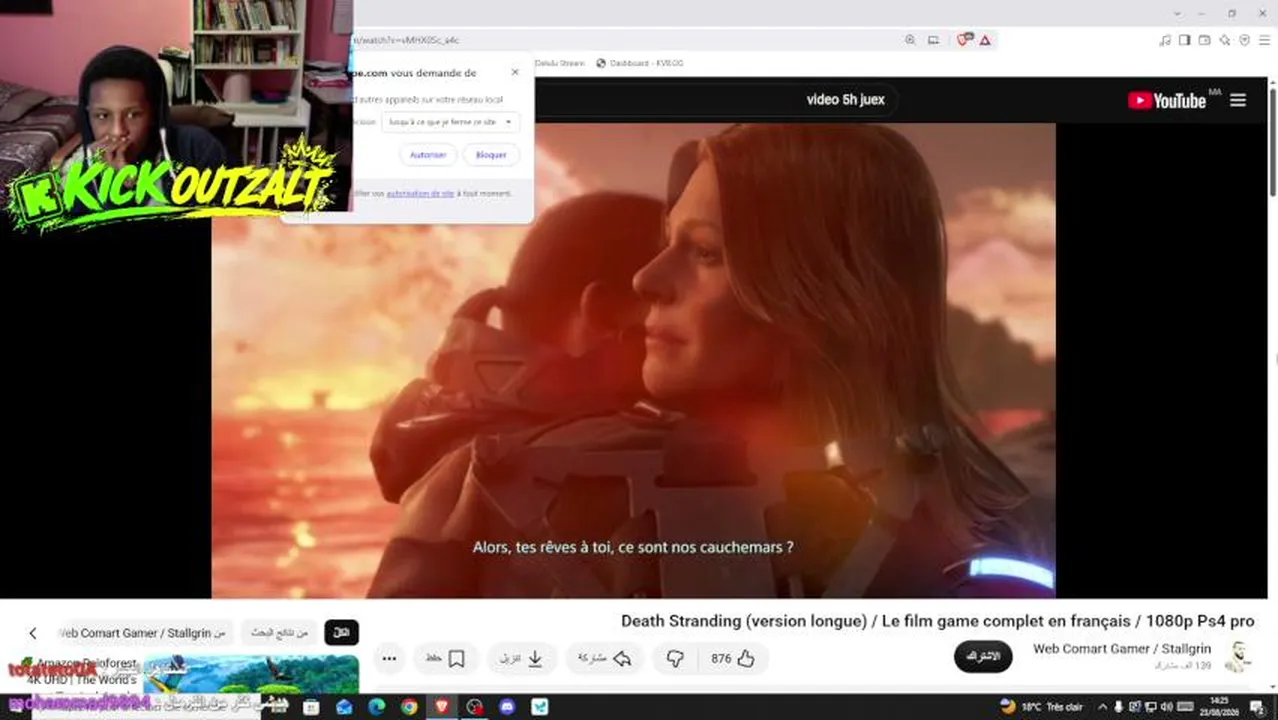
Task: Click the Death Stranding video title text
Action: click(x=938, y=621)
